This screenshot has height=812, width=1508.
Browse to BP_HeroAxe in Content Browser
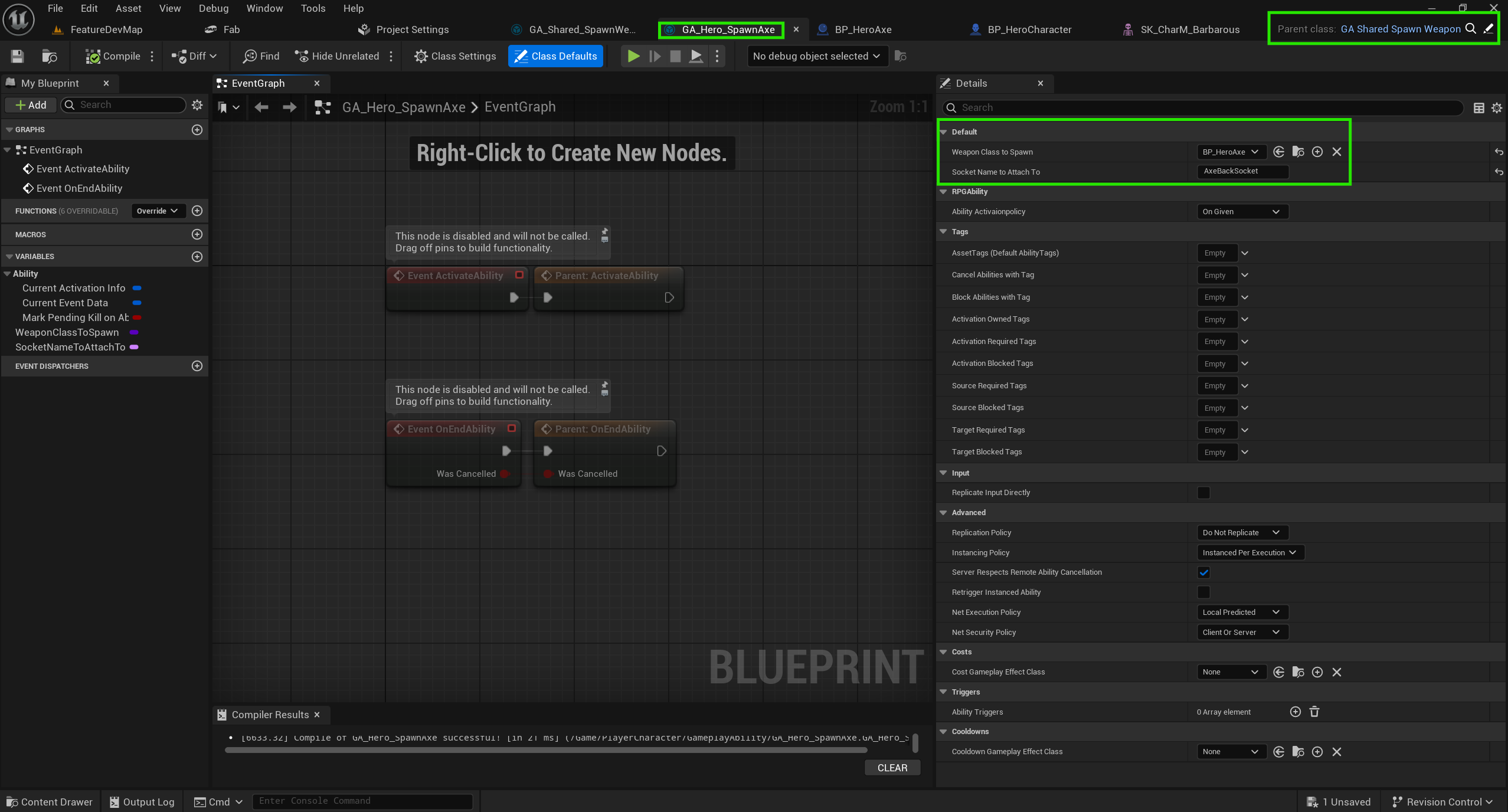coord(1298,152)
